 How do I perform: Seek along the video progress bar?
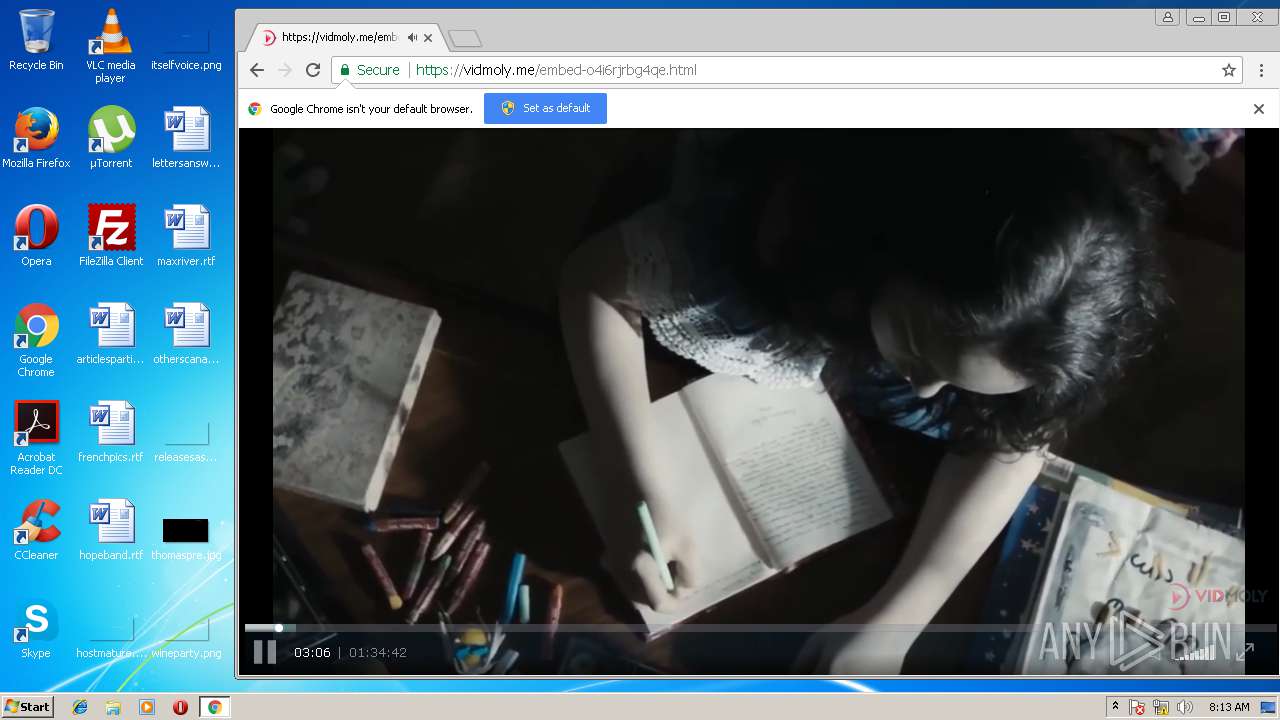click(x=759, y=628)
